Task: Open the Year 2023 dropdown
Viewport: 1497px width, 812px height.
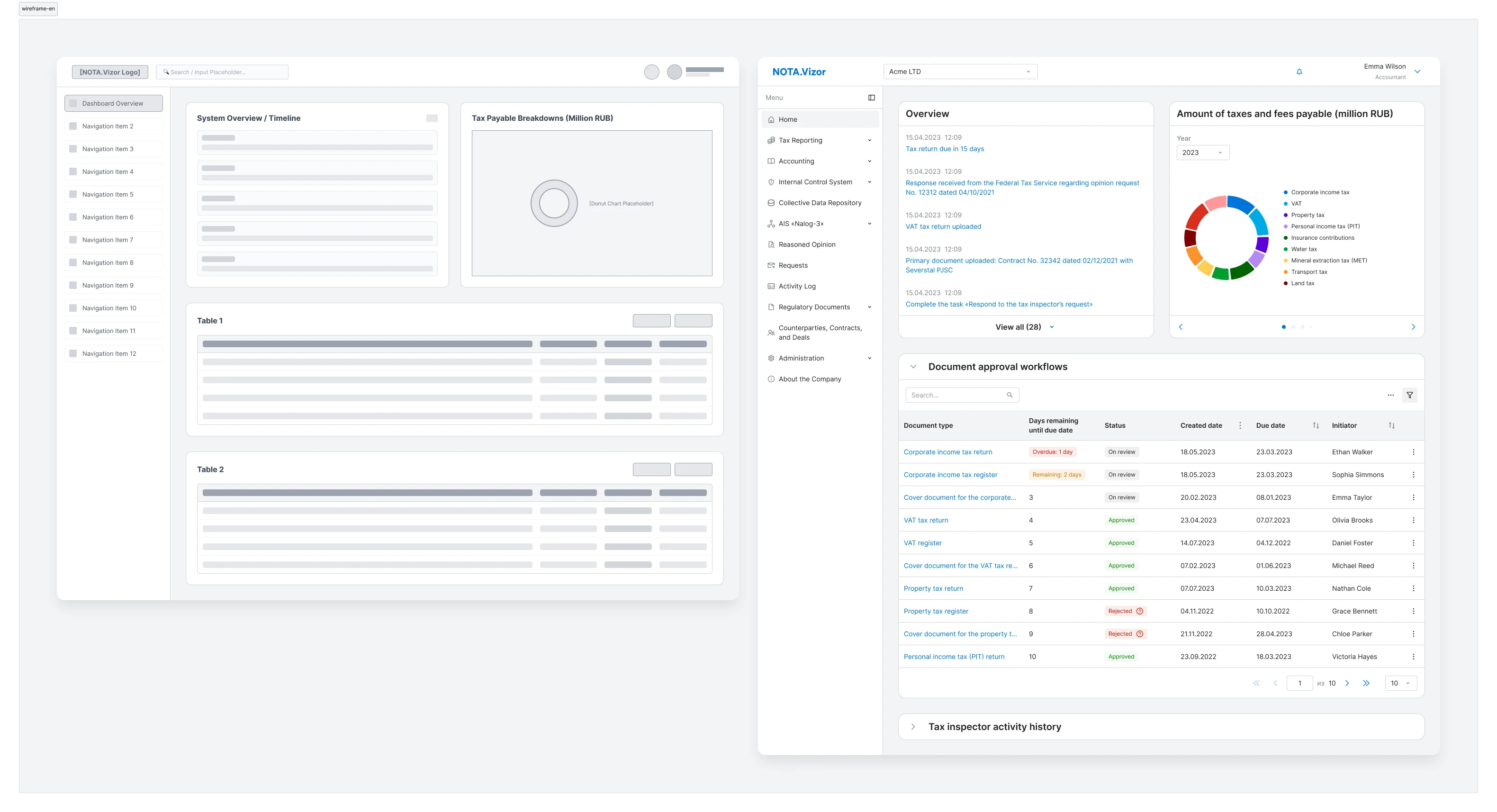Action: pos(1202,152)
